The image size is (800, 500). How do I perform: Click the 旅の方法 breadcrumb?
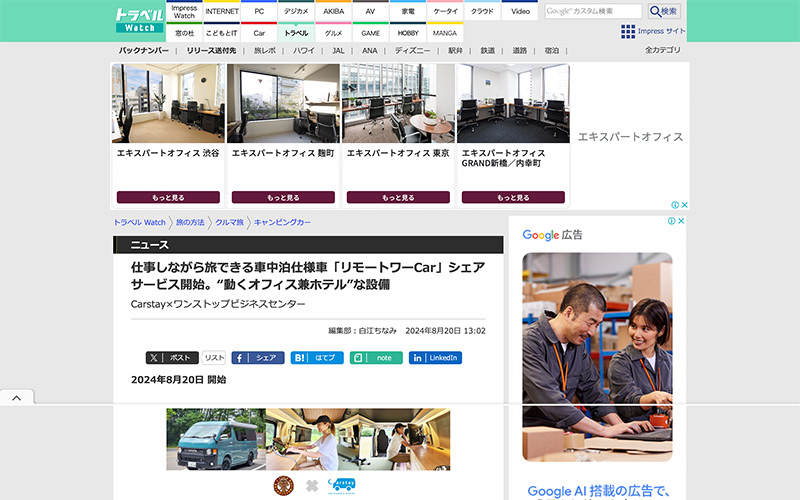tap(190, 222)
